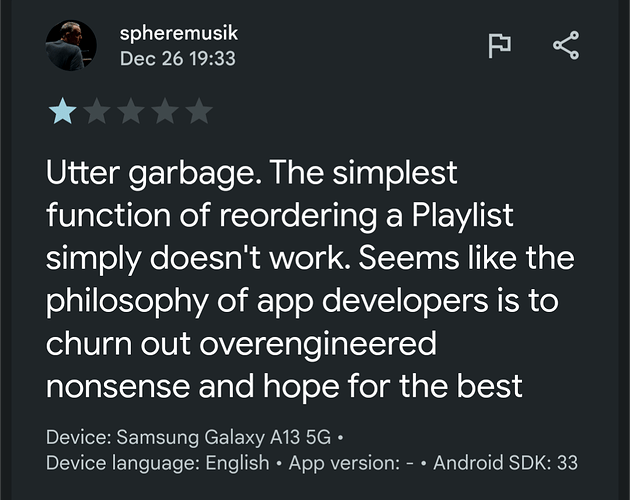630x500 pixels.
Task: Click the second star in the rating
Action: tap(96, 110)
